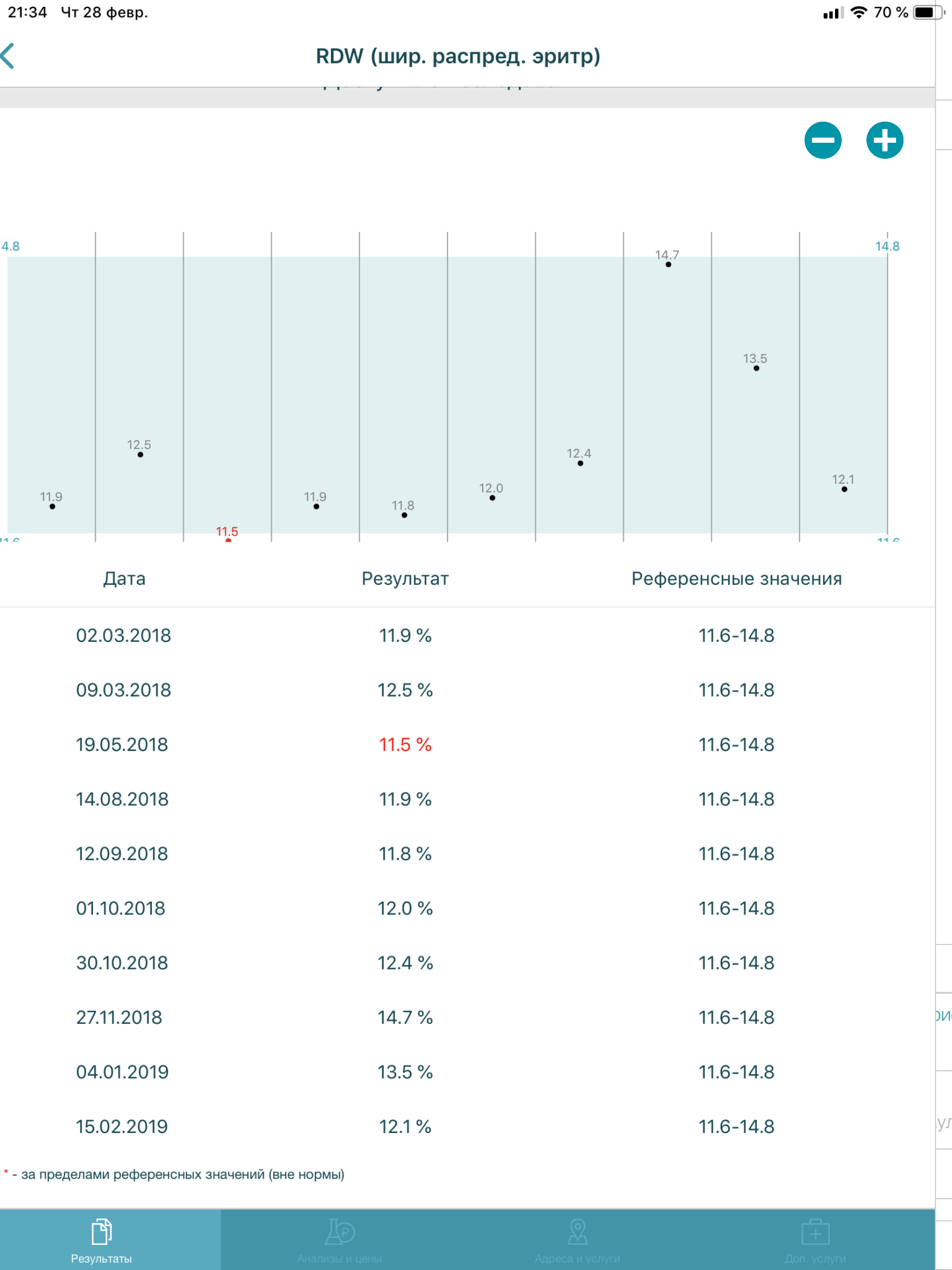The image size is (952, 1270).
Task: Zoom in chart with plus button
Action: tap(884, 140)
